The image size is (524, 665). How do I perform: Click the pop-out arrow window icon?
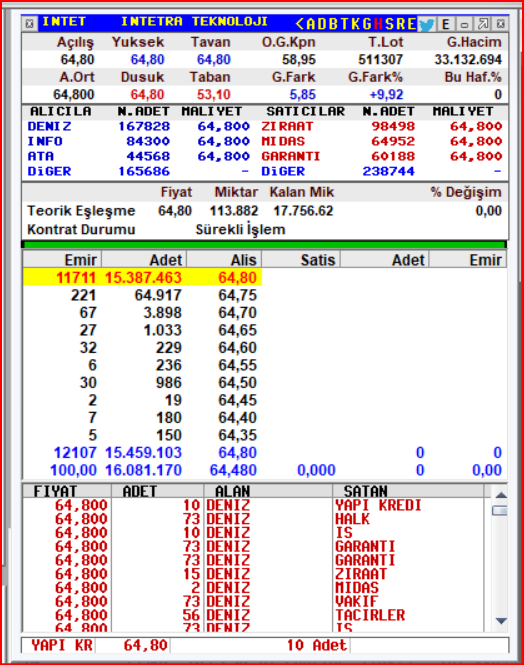(483, 24)
